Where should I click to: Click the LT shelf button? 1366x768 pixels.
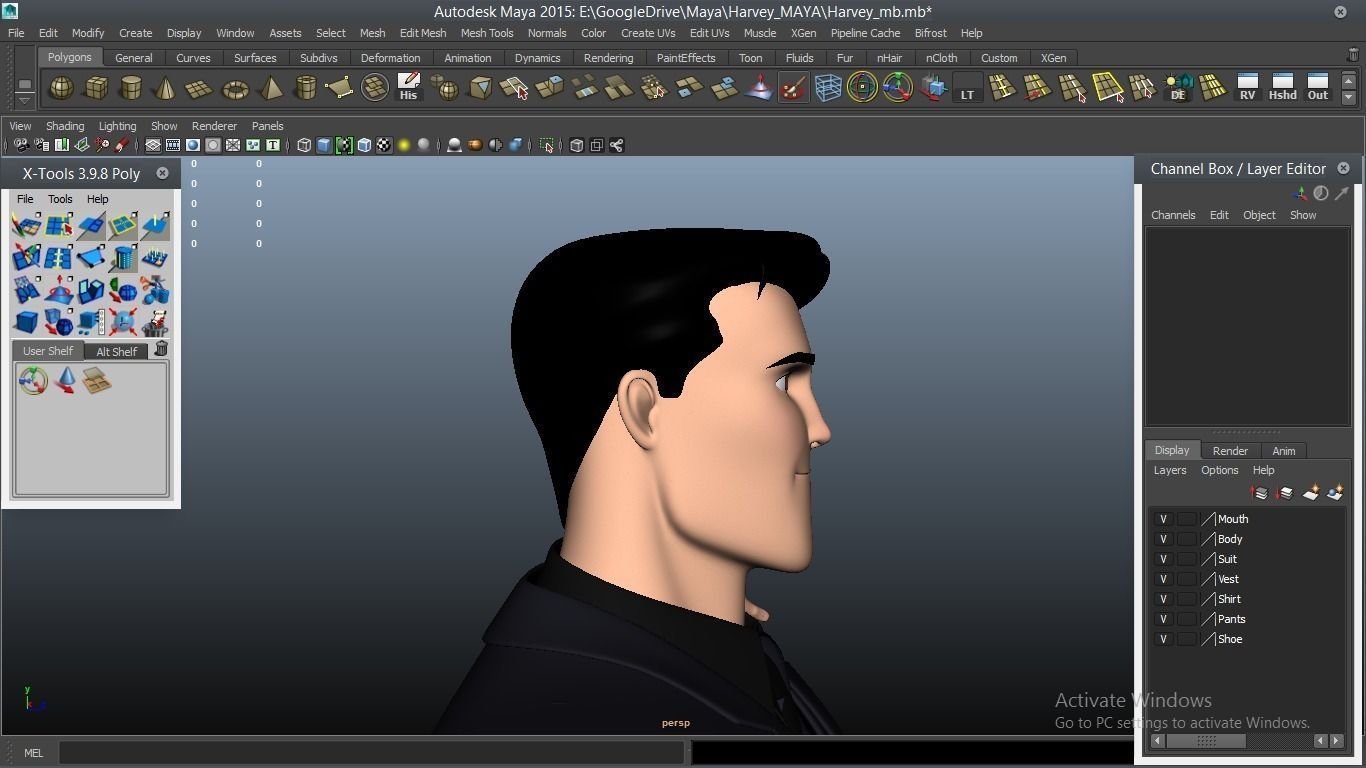pyautogui.click(x=967, y=88)
